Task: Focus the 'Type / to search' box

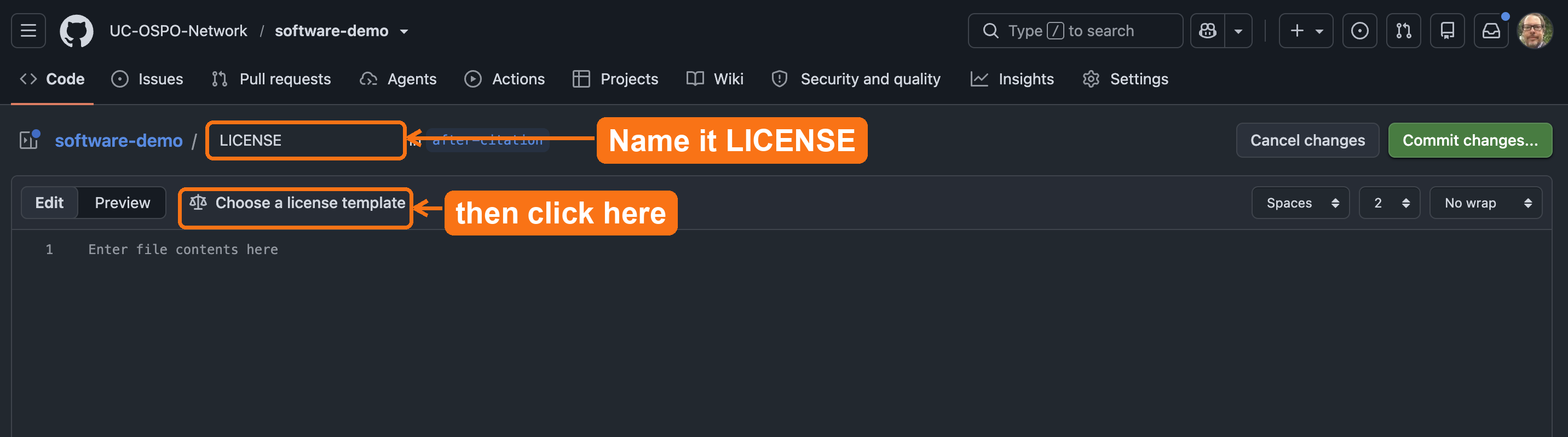Action: (1075, 31)
